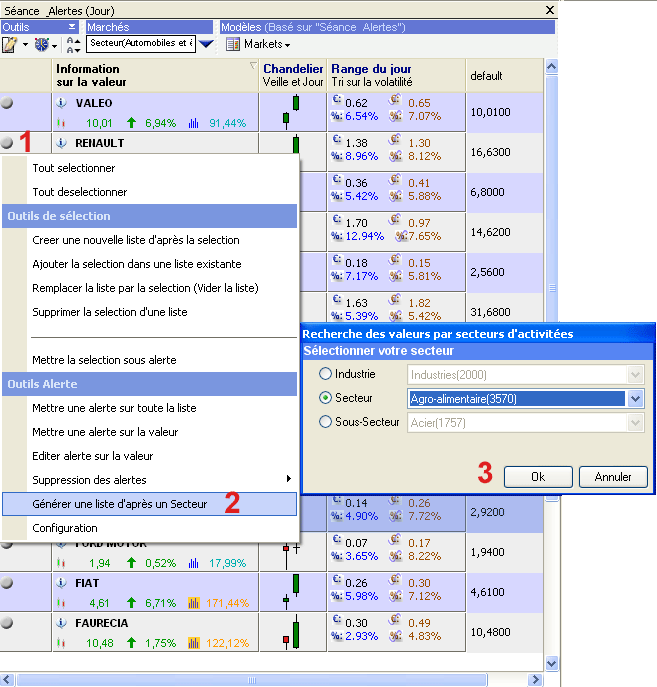The width and height of the screenshot is (657, 687).
Task: Open info icon next to FIAT
Action: pos(61,583)
